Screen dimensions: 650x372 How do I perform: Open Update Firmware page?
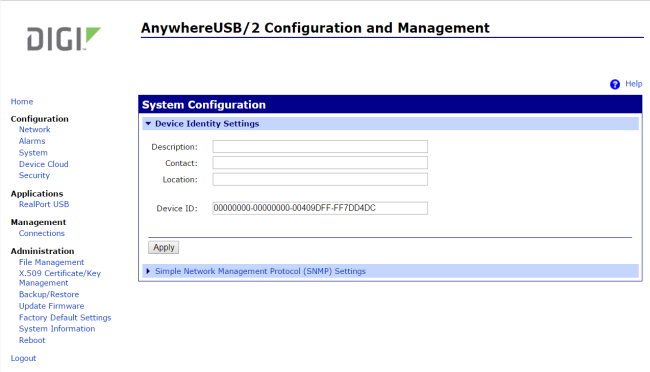51,306
